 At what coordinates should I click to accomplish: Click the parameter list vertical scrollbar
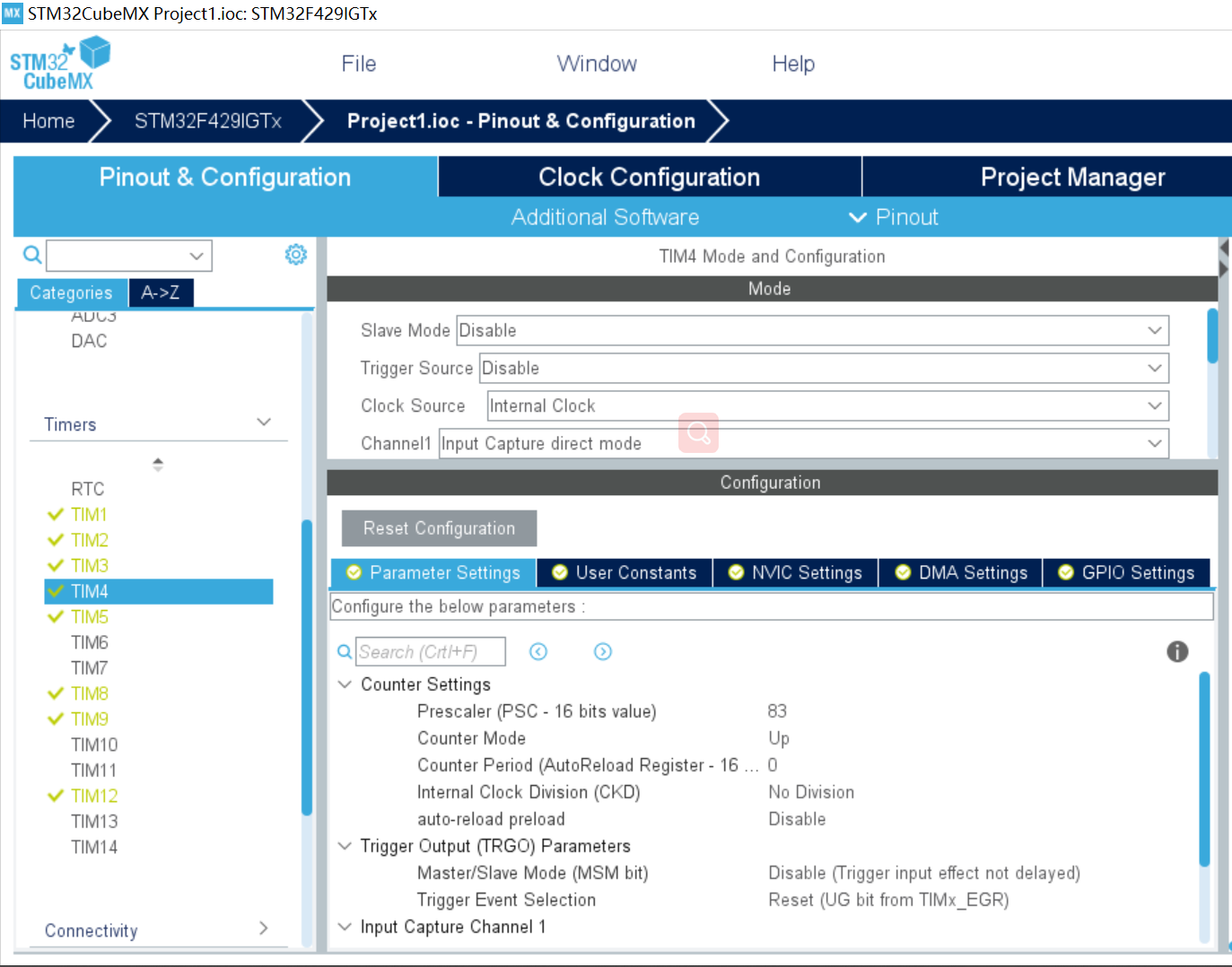coord(1204,769)
